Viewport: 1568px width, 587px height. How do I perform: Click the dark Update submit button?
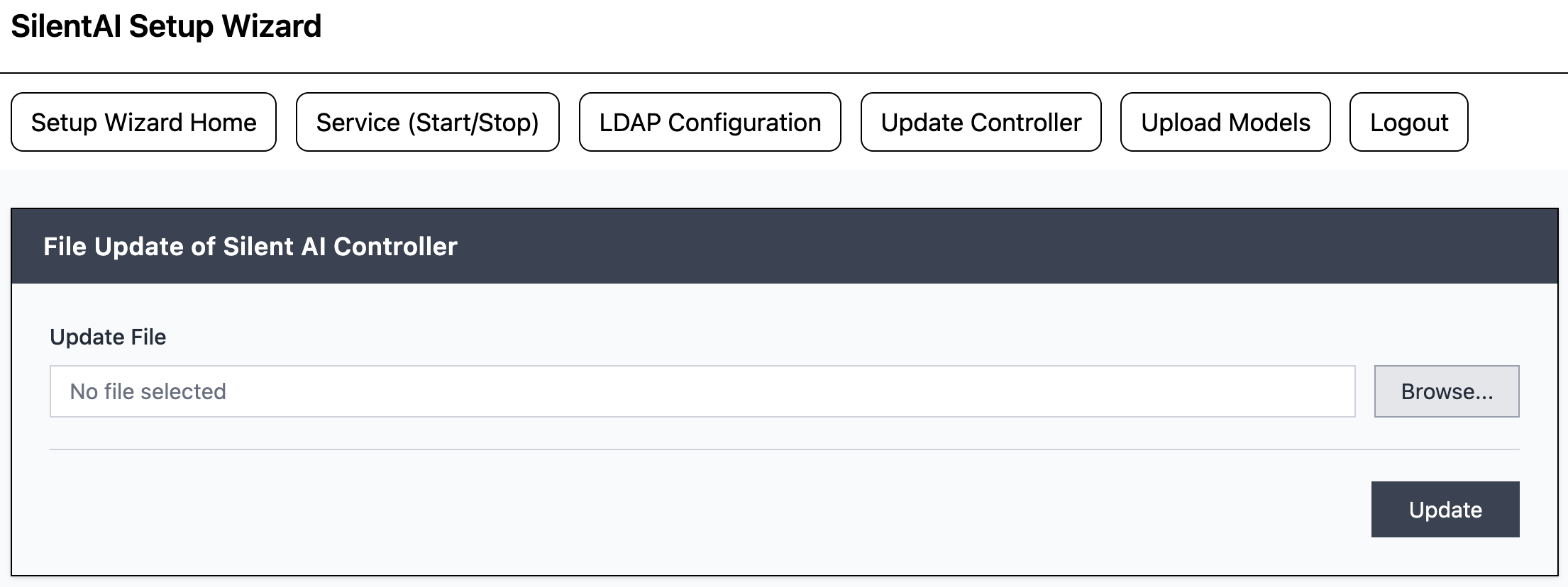(x=1445, y=509)
